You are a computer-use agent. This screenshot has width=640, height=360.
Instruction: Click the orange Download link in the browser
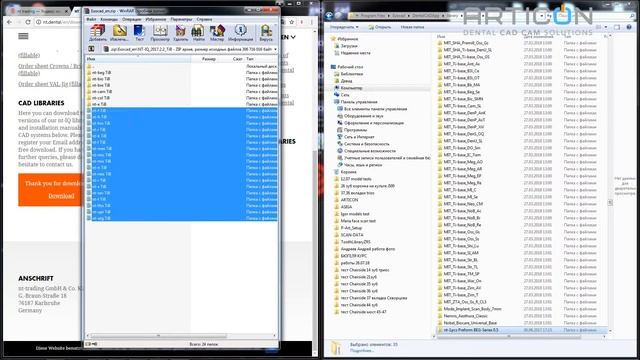click(x=61, y=196)
